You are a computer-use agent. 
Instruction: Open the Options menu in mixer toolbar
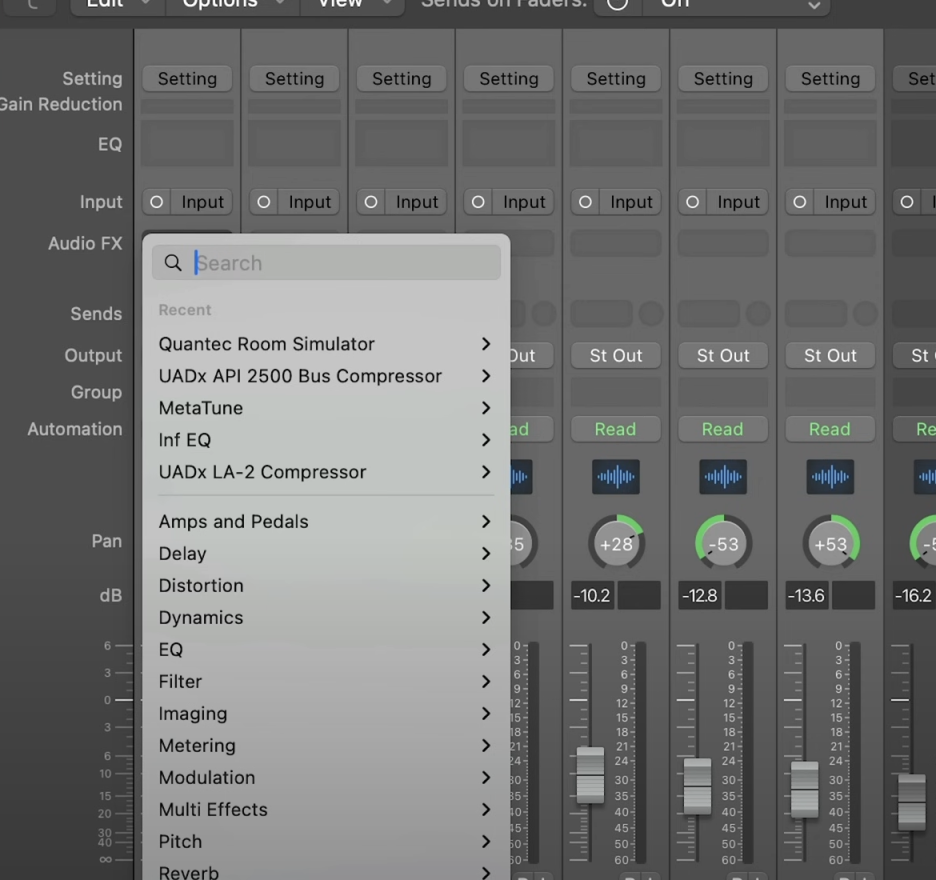point(233,5)
